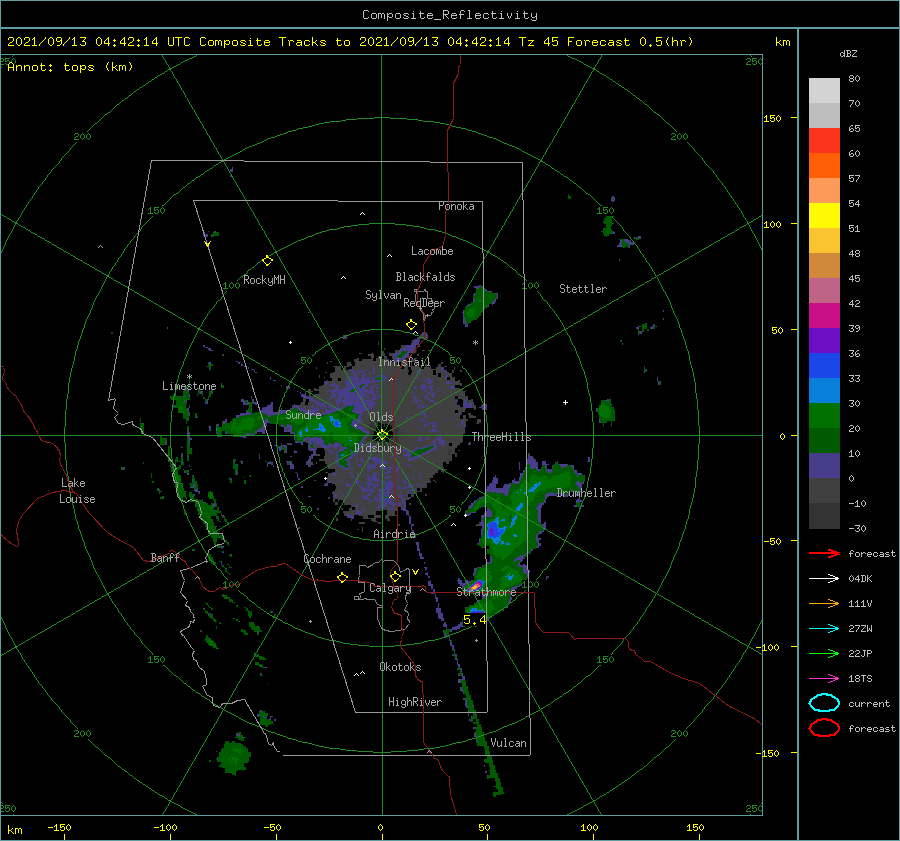Click the HighRiver city label
This screenshot has height=841, width=900.
click(415, 702)
